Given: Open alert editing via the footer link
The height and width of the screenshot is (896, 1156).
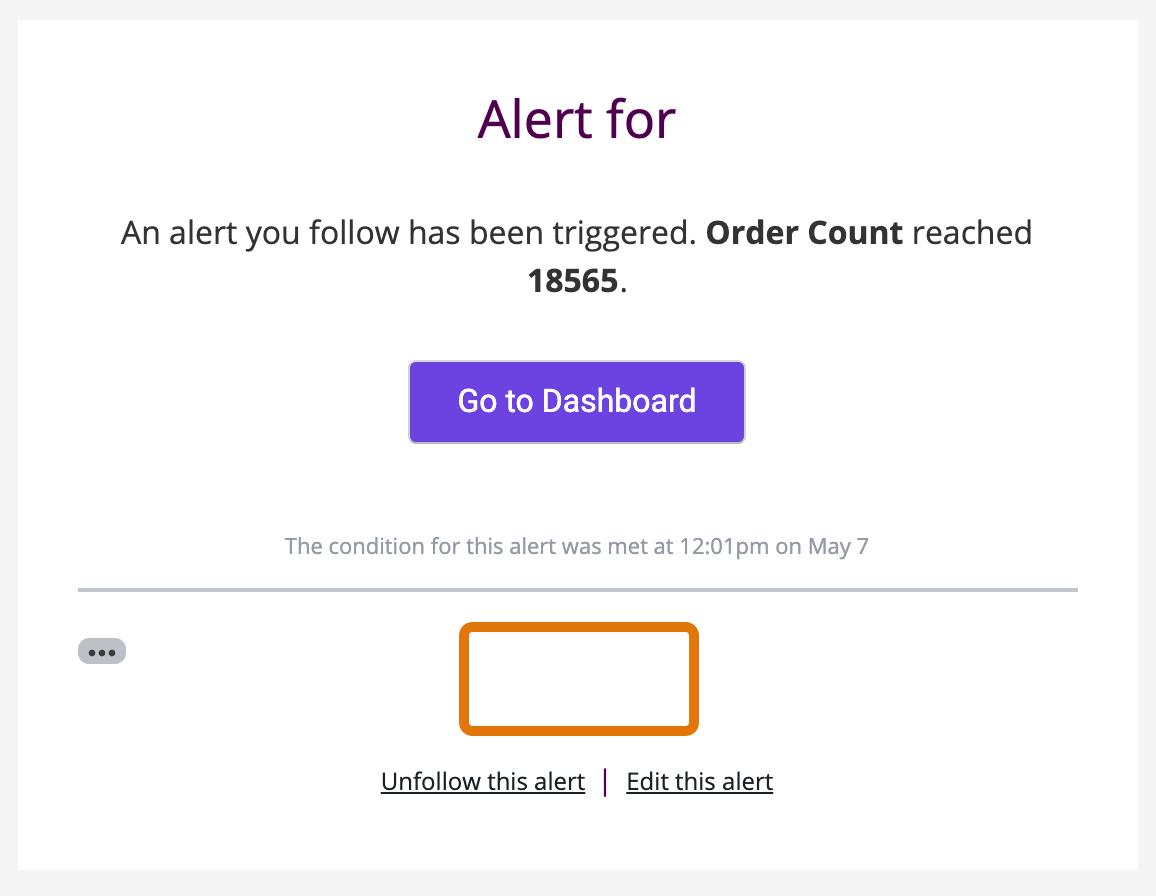Looking at the screenshot, I should (699, 781).
